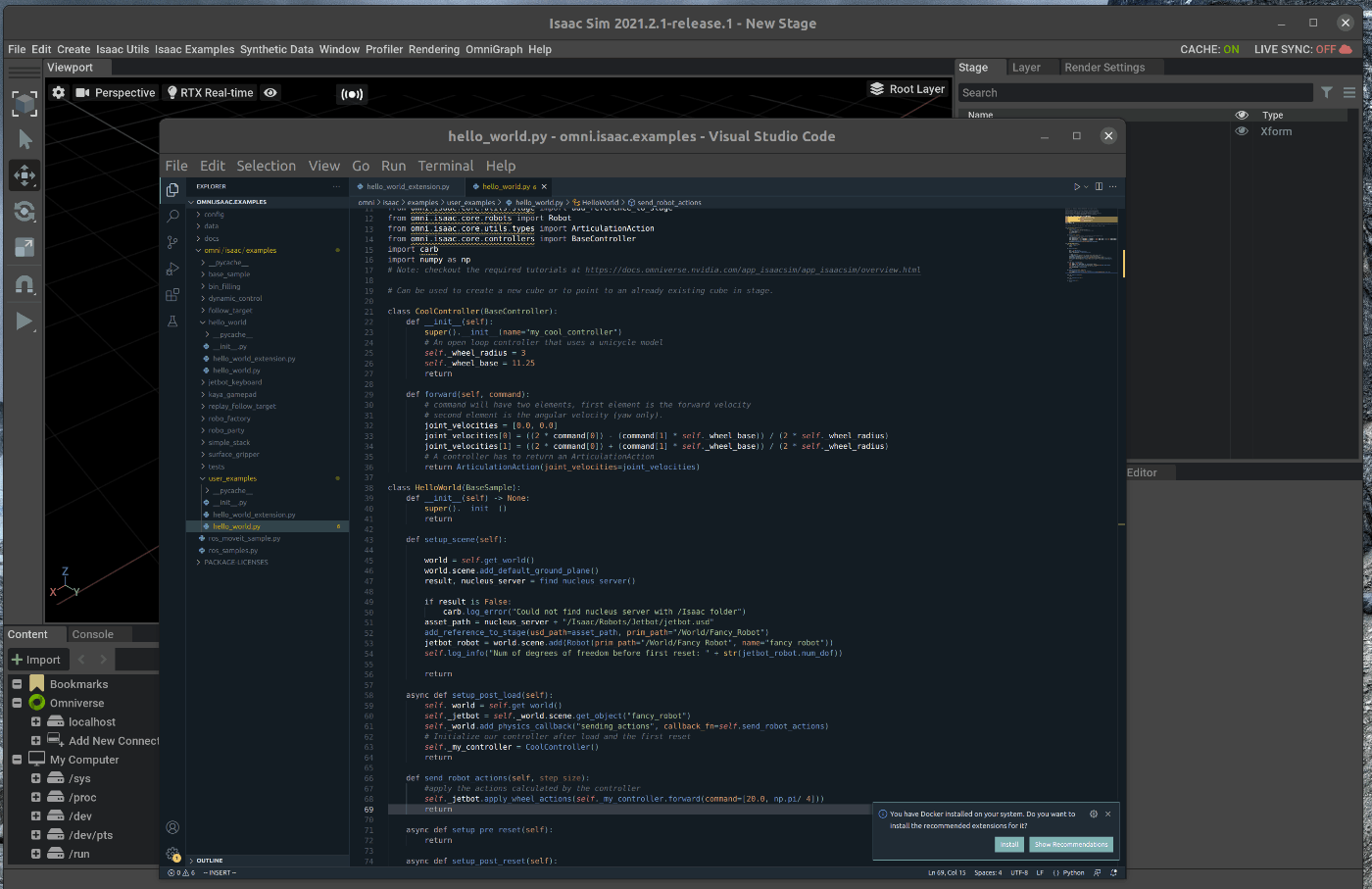Run Python file with VS Code play button
The height and width of the screenshot is (889, 1372).
point(1077,186)
